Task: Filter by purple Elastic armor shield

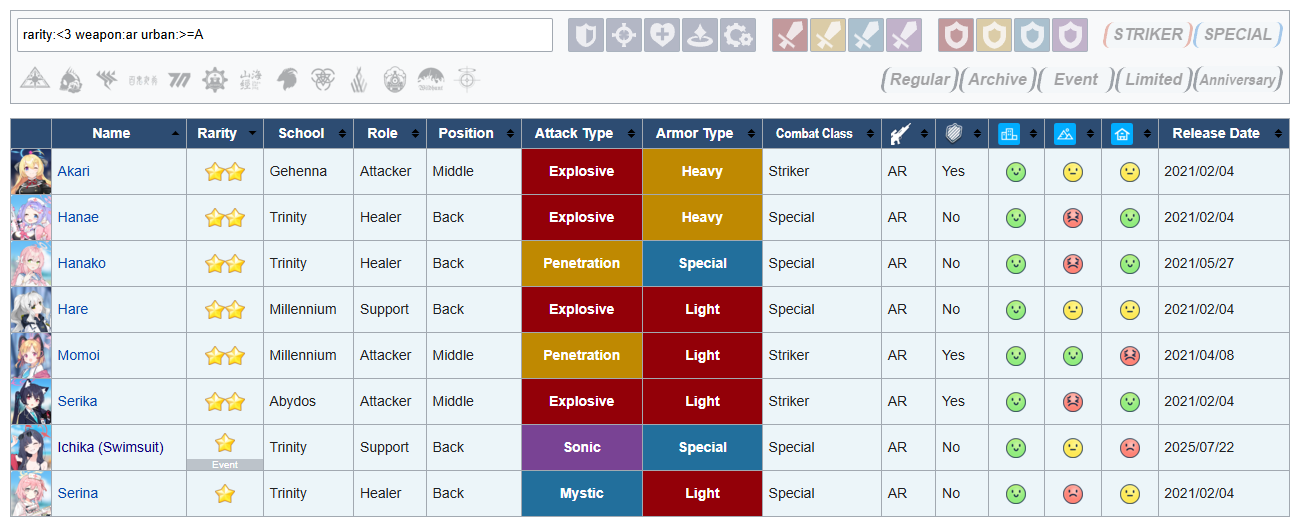Action: tap(1070, 35)
